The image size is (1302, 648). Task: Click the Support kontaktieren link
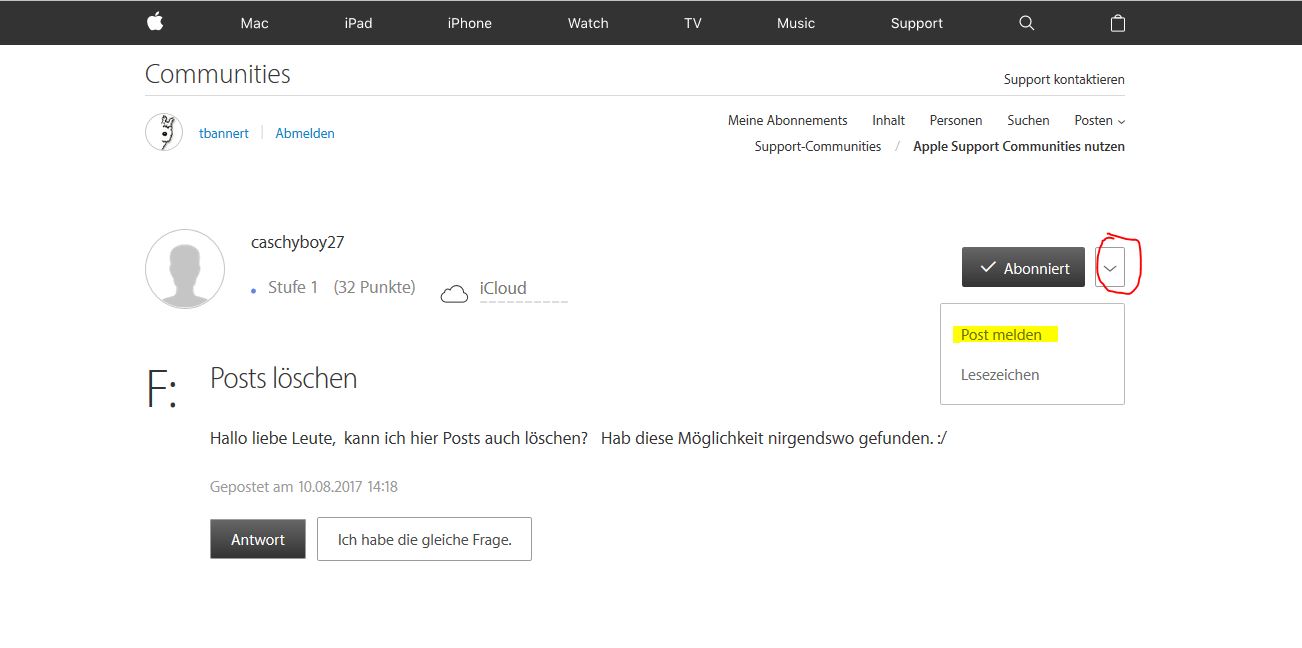pyautogui.click(x=1064, y=79)
